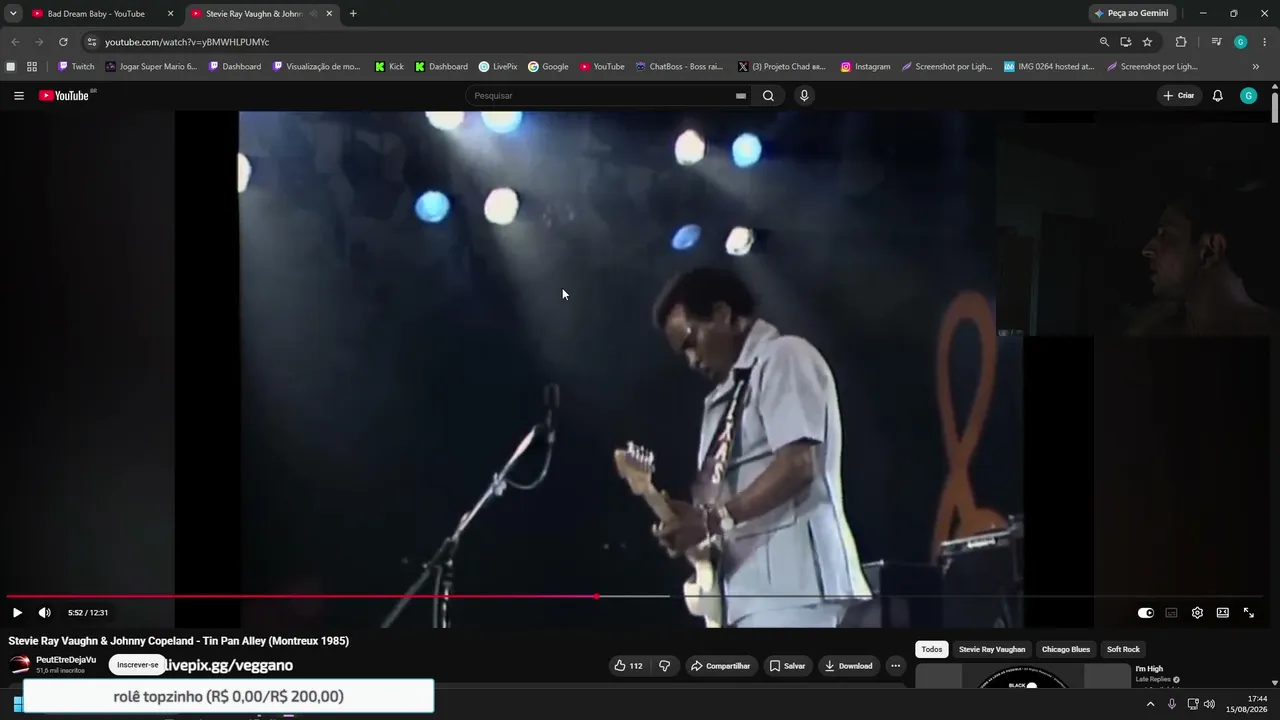
Task: Switch to theater mode view
Action: [x=1223, y=613]
